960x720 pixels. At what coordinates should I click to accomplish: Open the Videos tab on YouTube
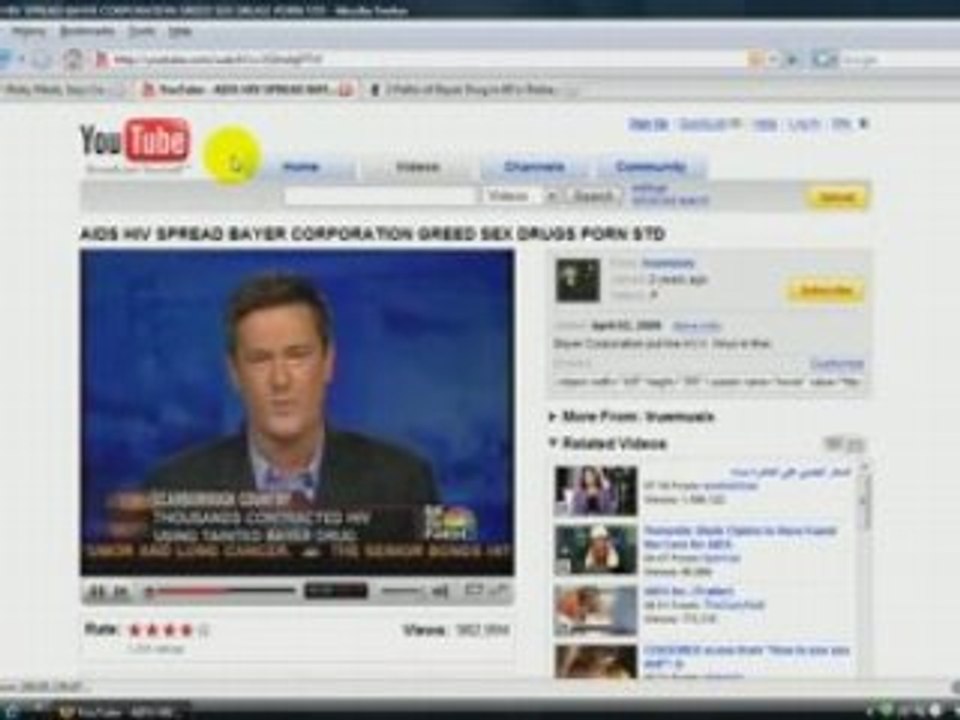pos(418,167)
